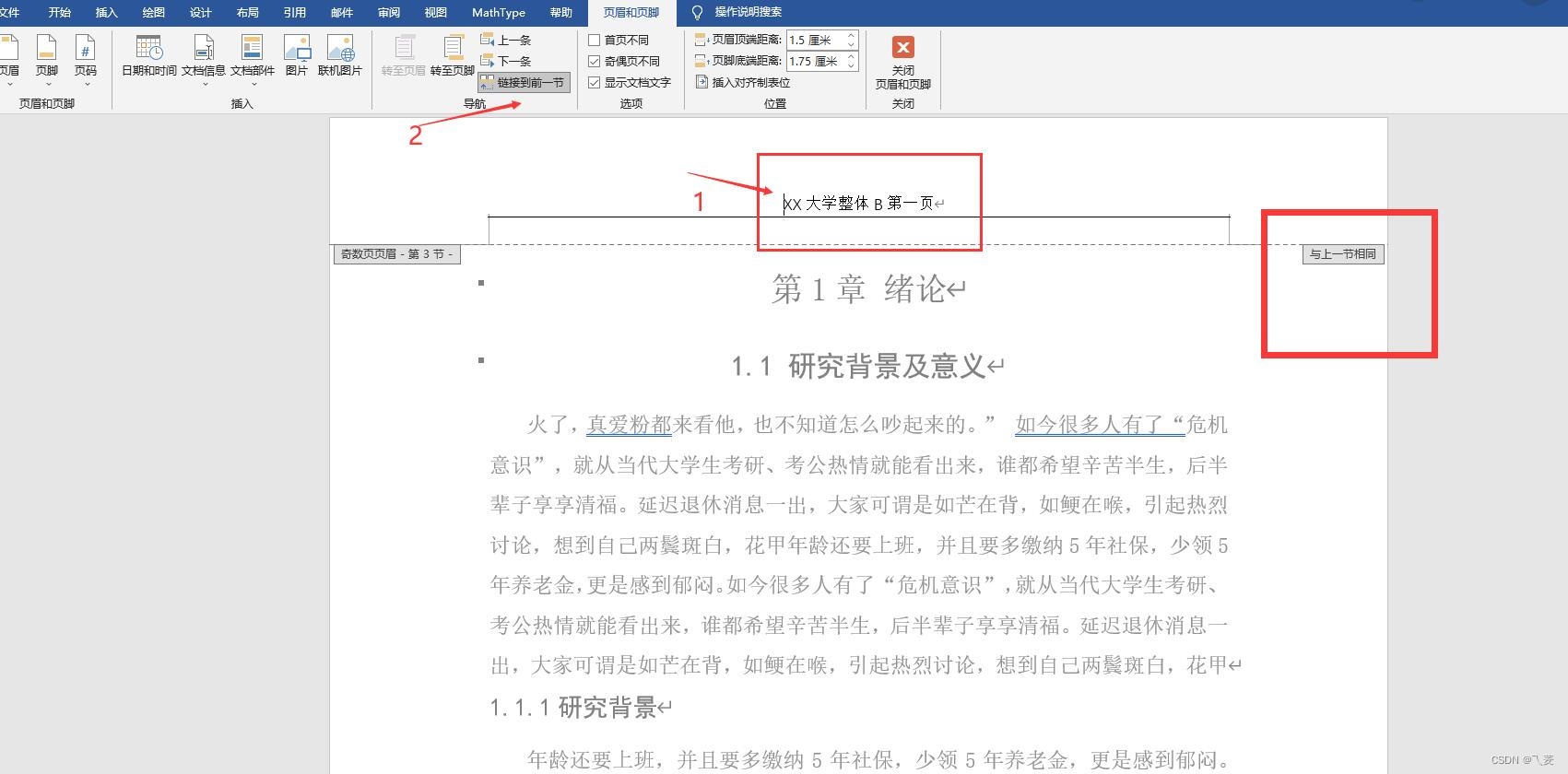Open the 插入 (Insert) tab
The image size is (1568, 774).
coord(107,12)
